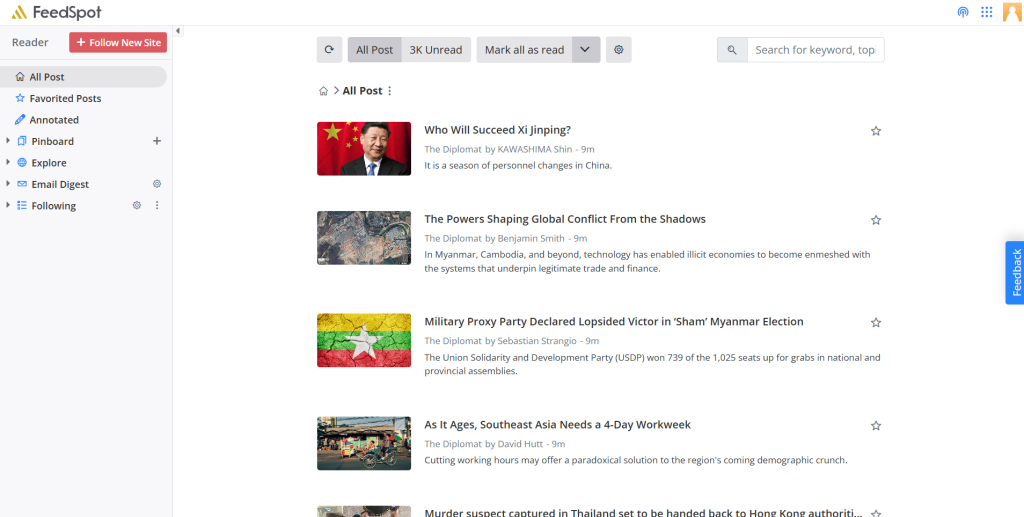1024x517 pixels.
Task: Open Email Digest settings gear
Action: point(156,184)
